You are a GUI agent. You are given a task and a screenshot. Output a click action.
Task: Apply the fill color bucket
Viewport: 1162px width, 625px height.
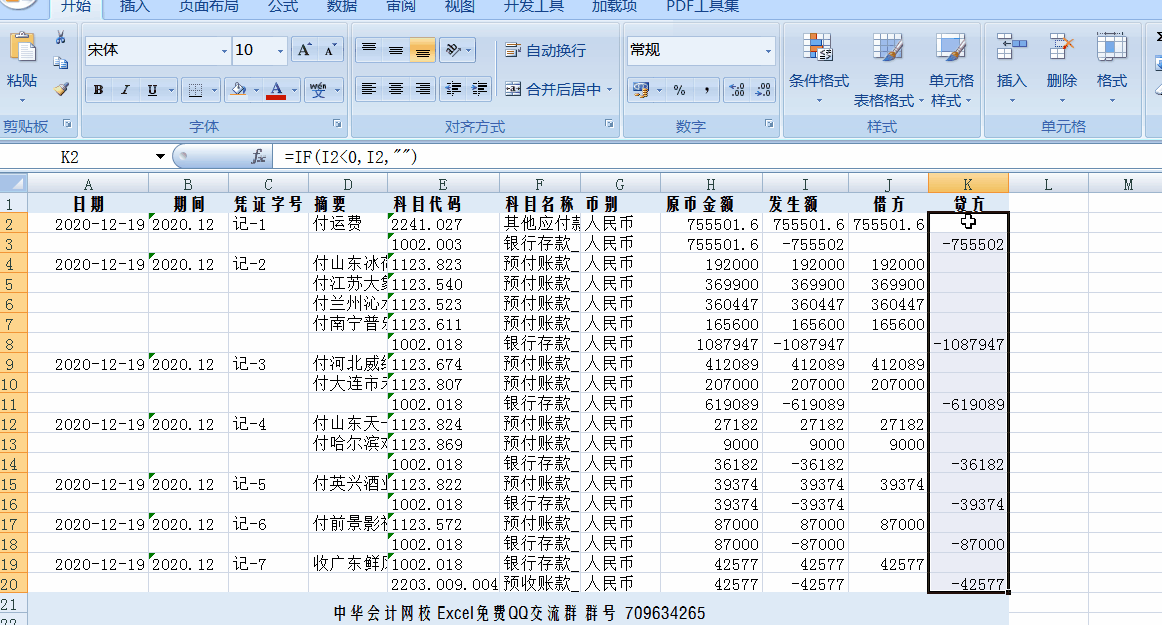pos(239,90)
